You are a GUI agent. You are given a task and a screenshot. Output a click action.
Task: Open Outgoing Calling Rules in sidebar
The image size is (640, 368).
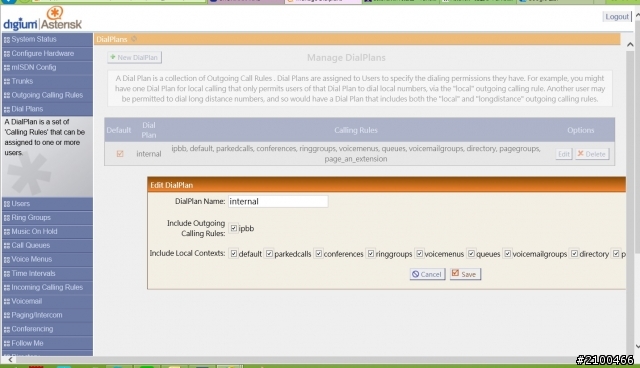click(47, 95)
